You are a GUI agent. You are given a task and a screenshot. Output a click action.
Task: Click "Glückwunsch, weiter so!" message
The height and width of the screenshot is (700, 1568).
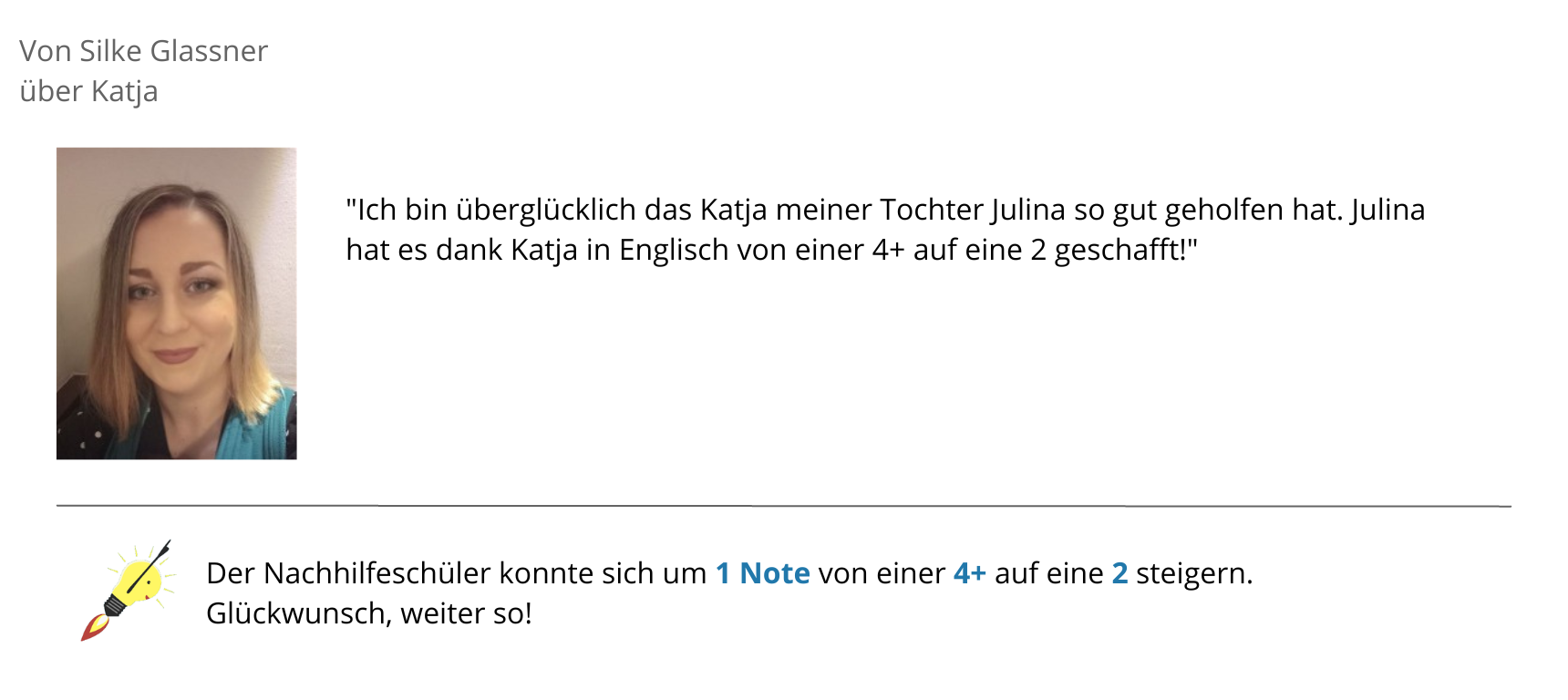369,613
